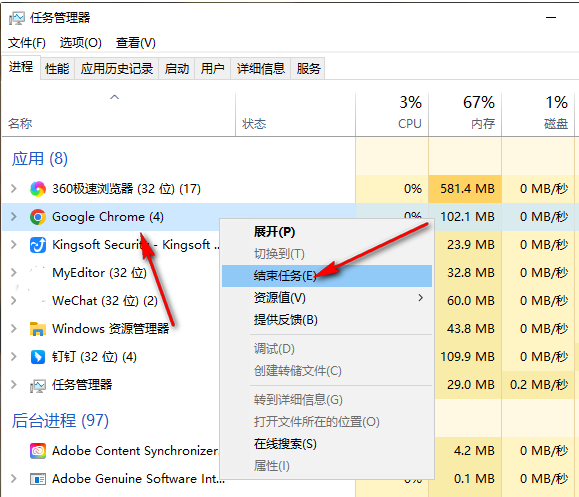Expand the 360极速浏览器 process group
Image resolution: width=579 pixels, height=497 pixels.
[14, 189]
